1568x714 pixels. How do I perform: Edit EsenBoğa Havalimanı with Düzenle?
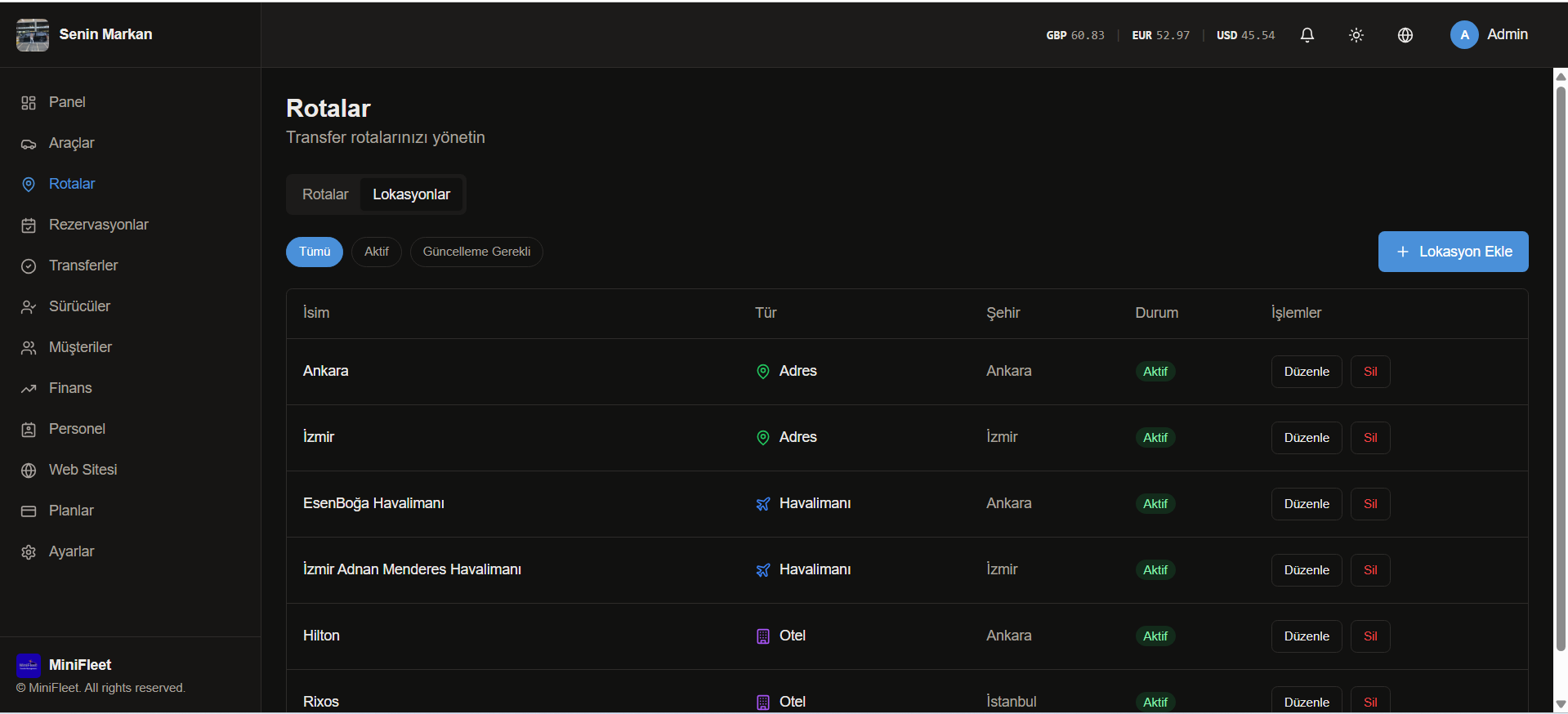click(x=1307, y=504)
